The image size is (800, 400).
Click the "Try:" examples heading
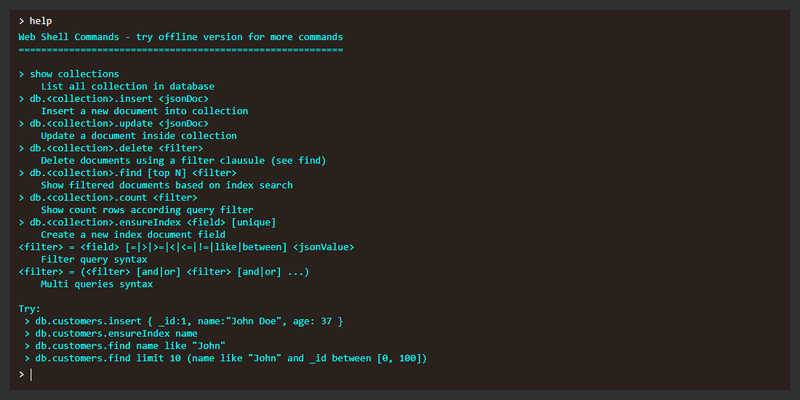[x=30, y=309]
